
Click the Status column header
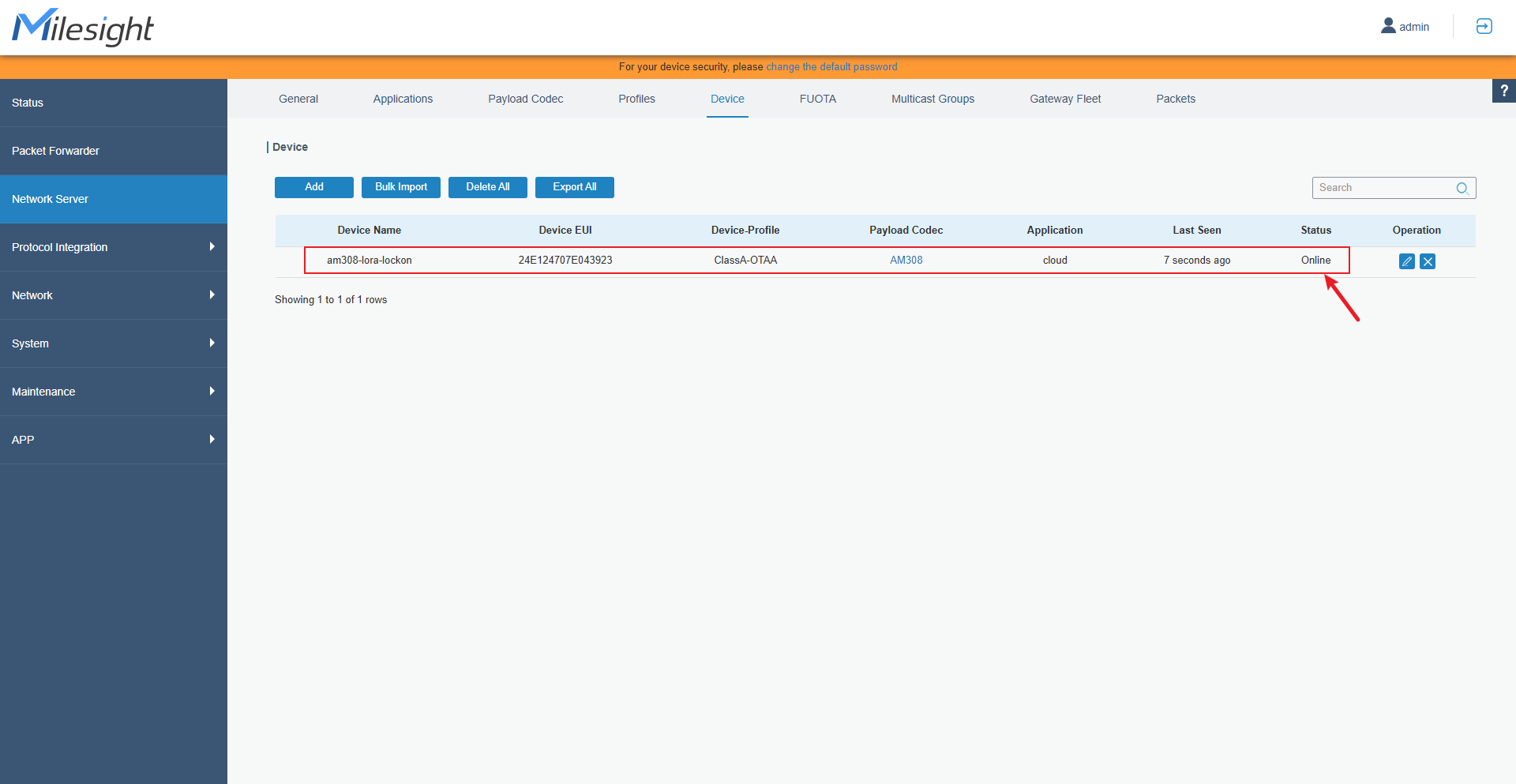tap(1316, 231)
